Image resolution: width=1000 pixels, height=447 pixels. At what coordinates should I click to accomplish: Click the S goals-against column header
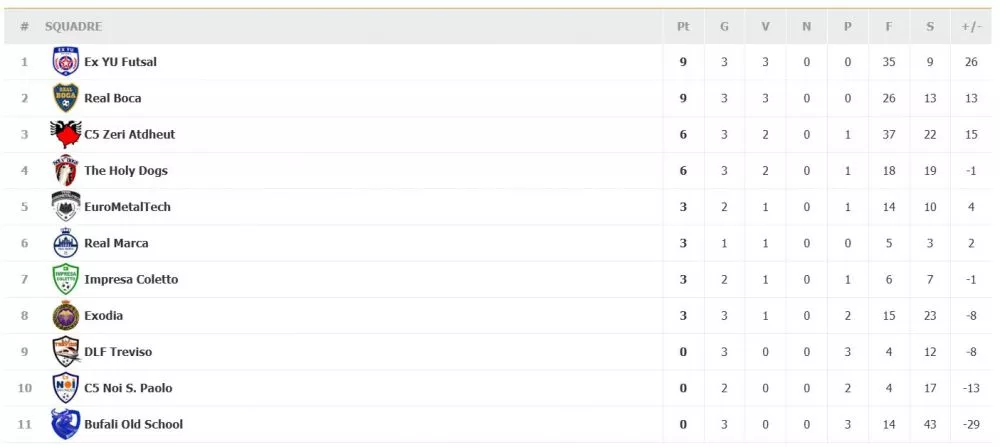930,26
